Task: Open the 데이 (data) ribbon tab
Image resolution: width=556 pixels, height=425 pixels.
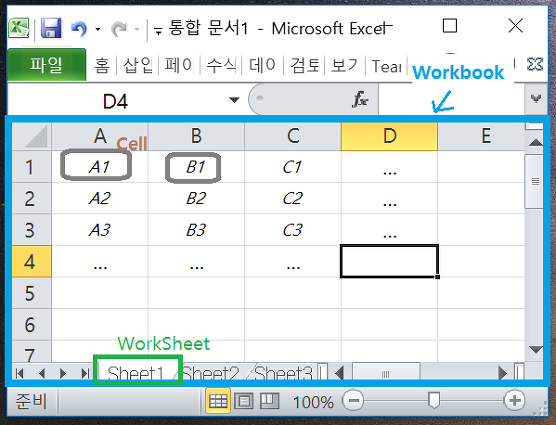Action: coord(262,66)
